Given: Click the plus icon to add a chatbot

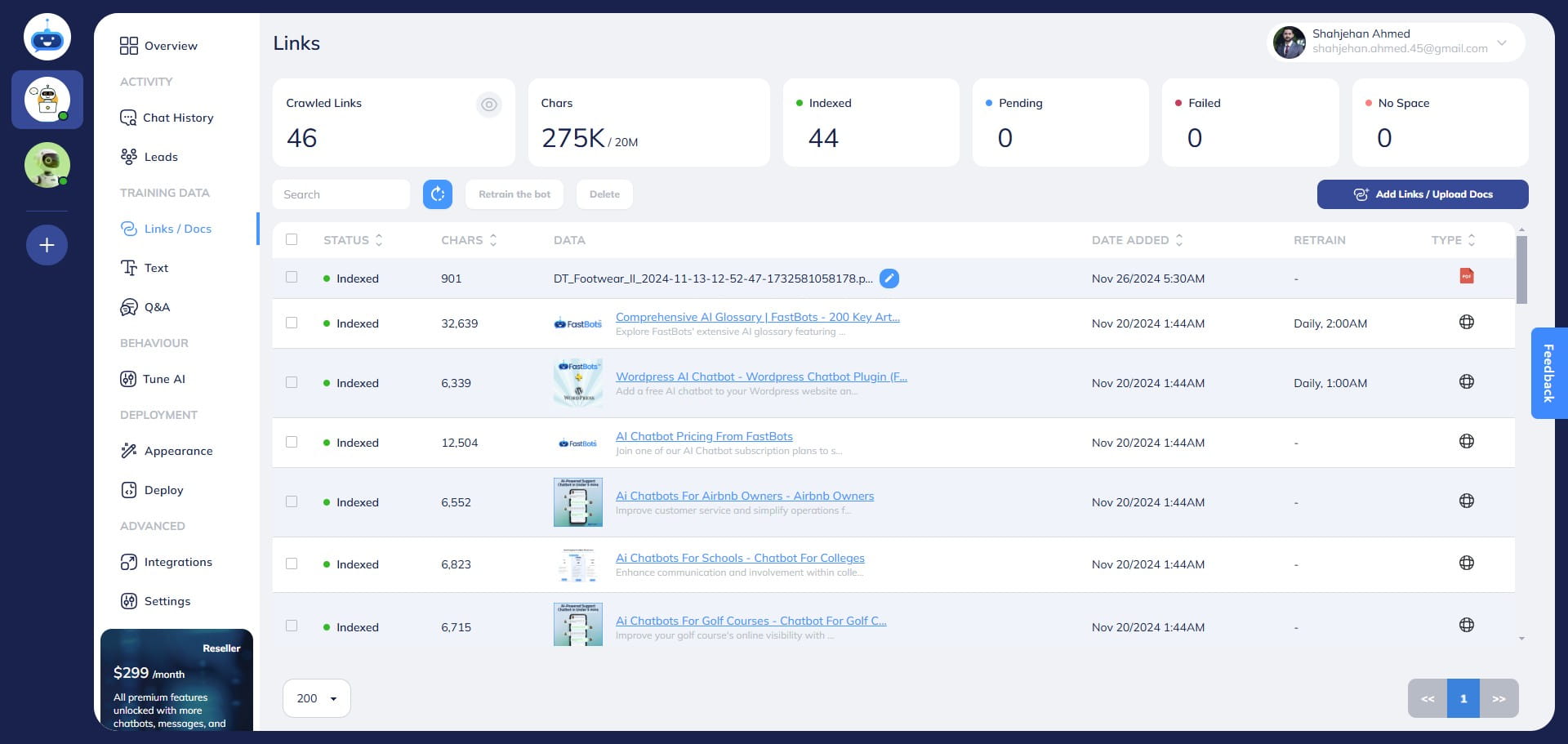Looking at the screenshot, I should pyautogui.click(x=47, y=245).
